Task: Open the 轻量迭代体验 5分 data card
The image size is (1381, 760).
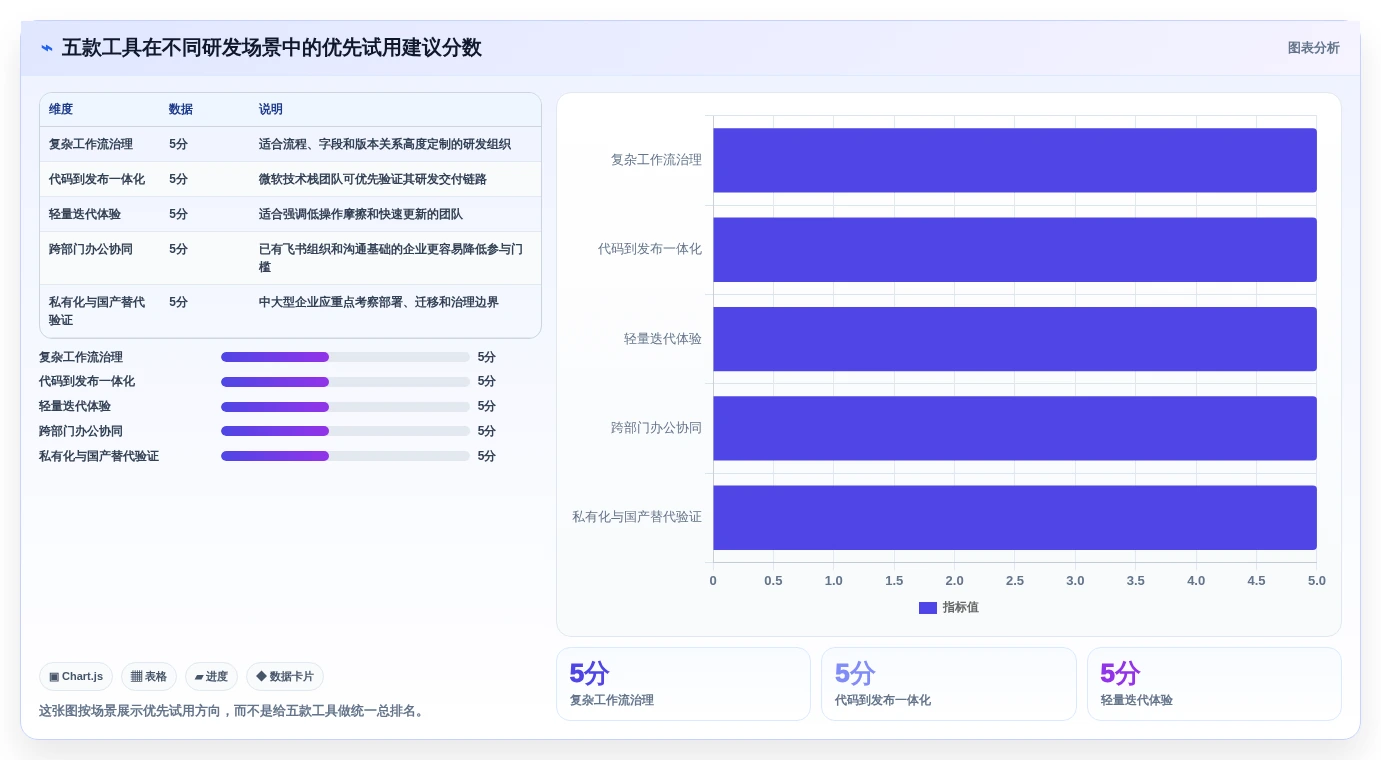Action: [x=1214, y=684]
